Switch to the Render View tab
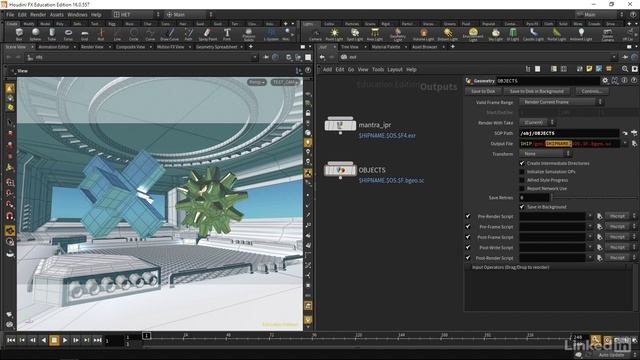This screenshot has height=360, width=640. (92, 47)
